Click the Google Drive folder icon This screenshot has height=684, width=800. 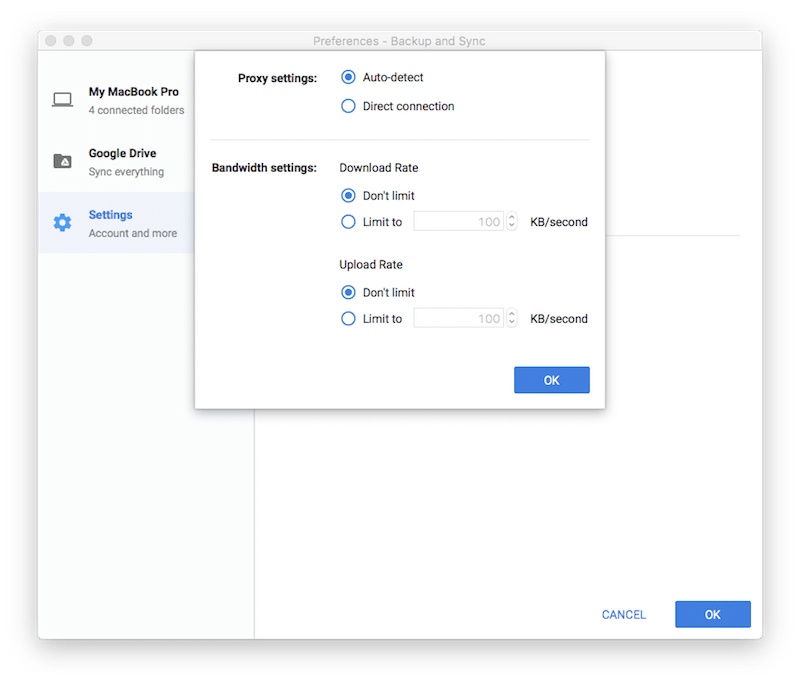(x=62, y=162)
